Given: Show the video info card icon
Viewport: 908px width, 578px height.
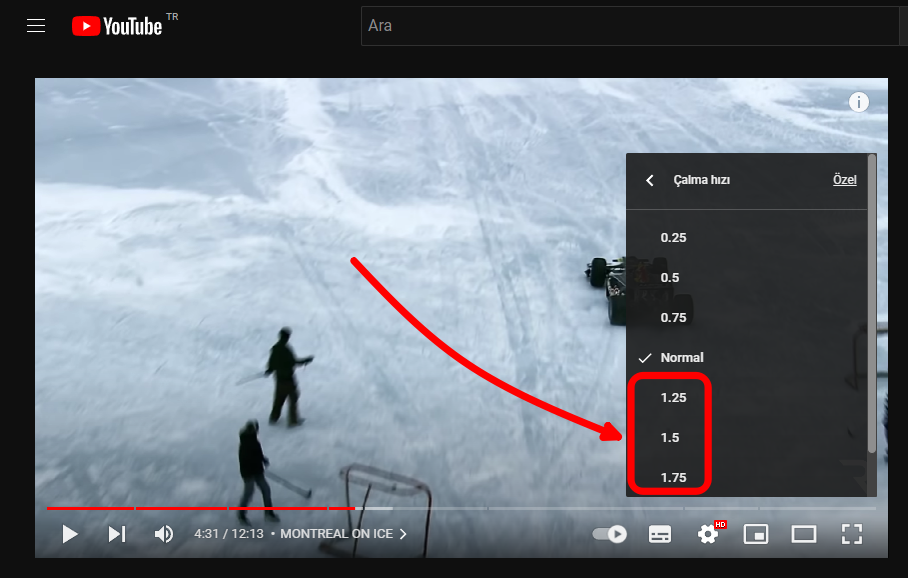Looking at the screenshot, I should (859, 102).
